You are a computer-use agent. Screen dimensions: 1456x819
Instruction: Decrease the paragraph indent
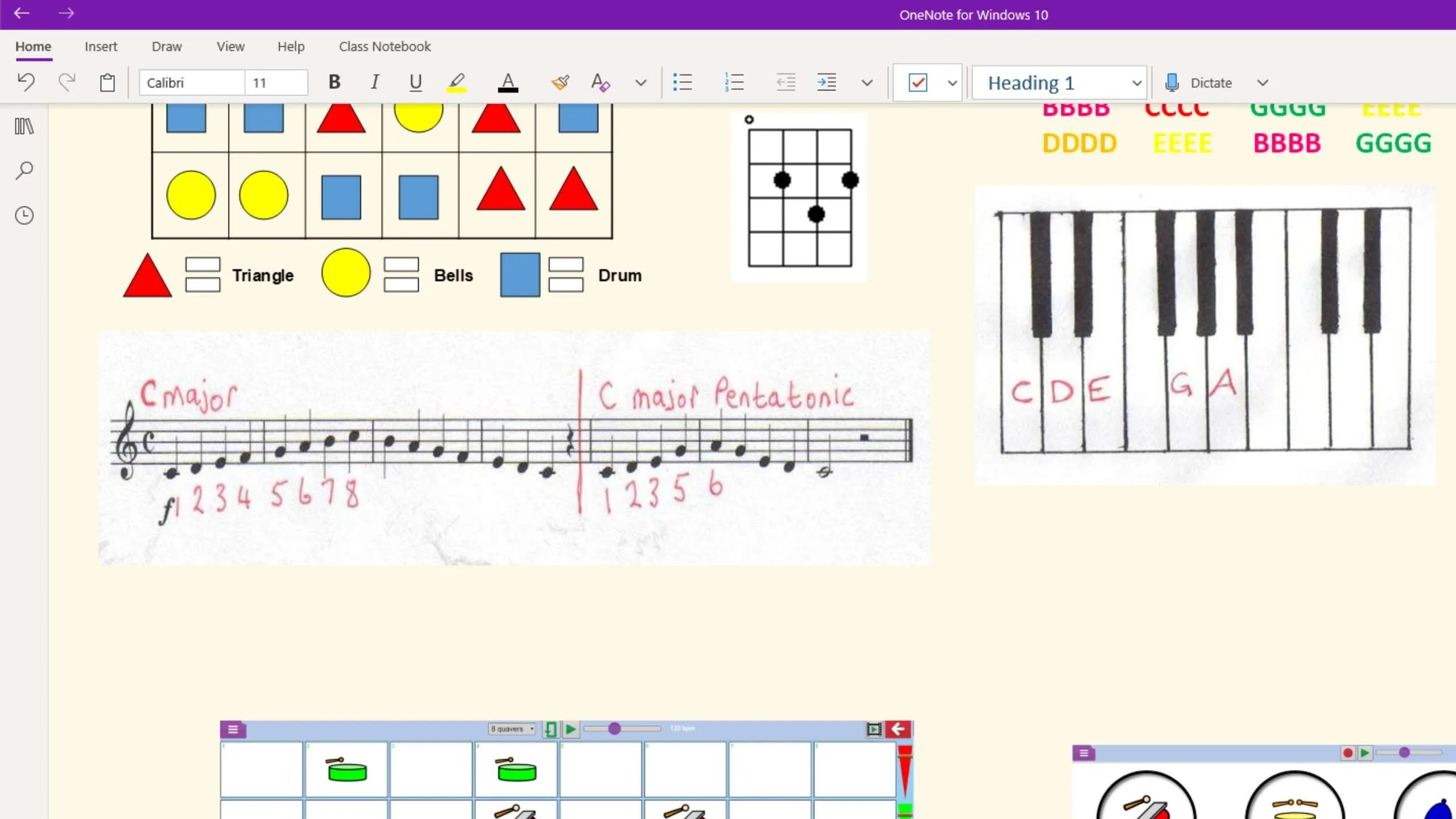click(786, 83)
